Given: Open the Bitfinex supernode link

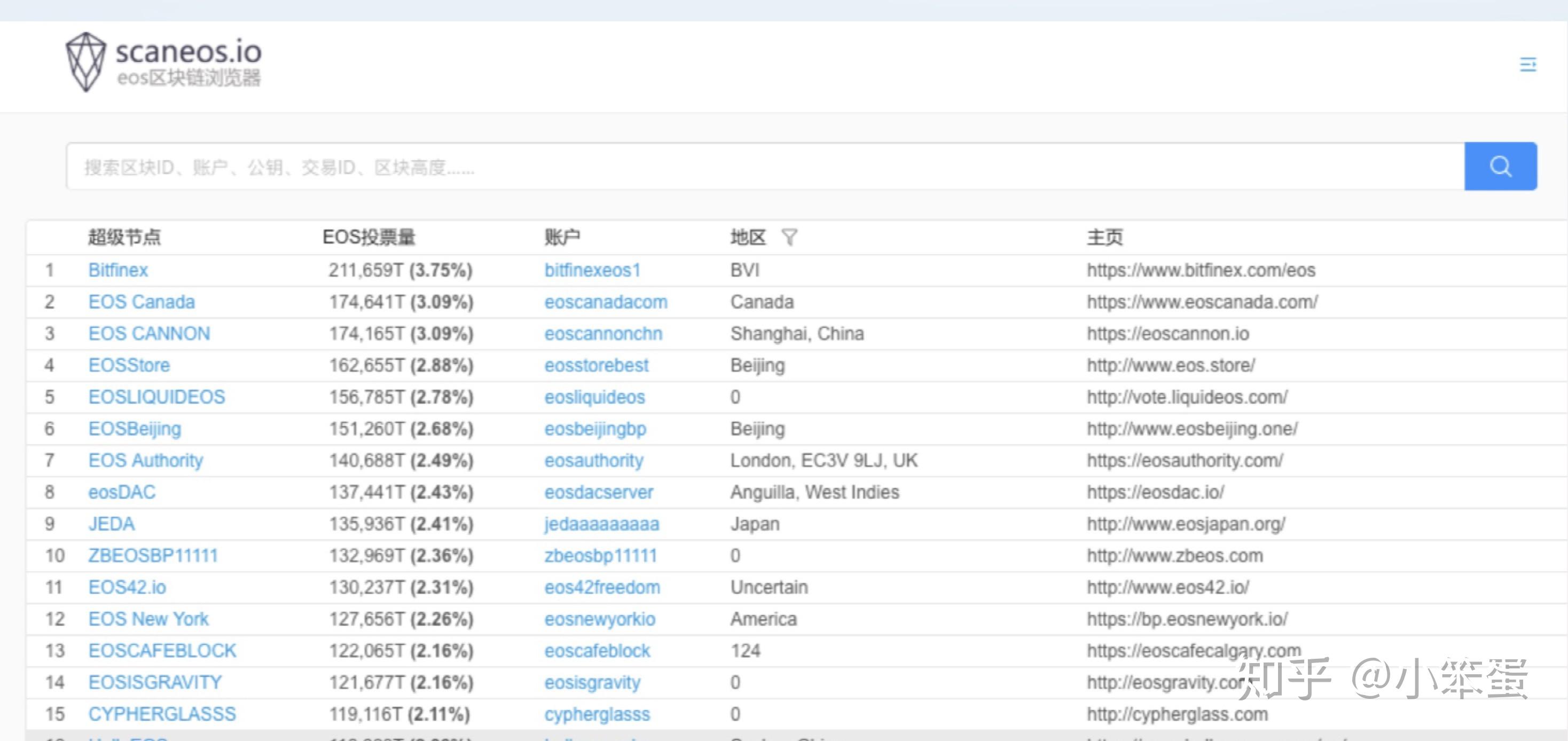Looking at the screenshot, I should click(118, 270).
